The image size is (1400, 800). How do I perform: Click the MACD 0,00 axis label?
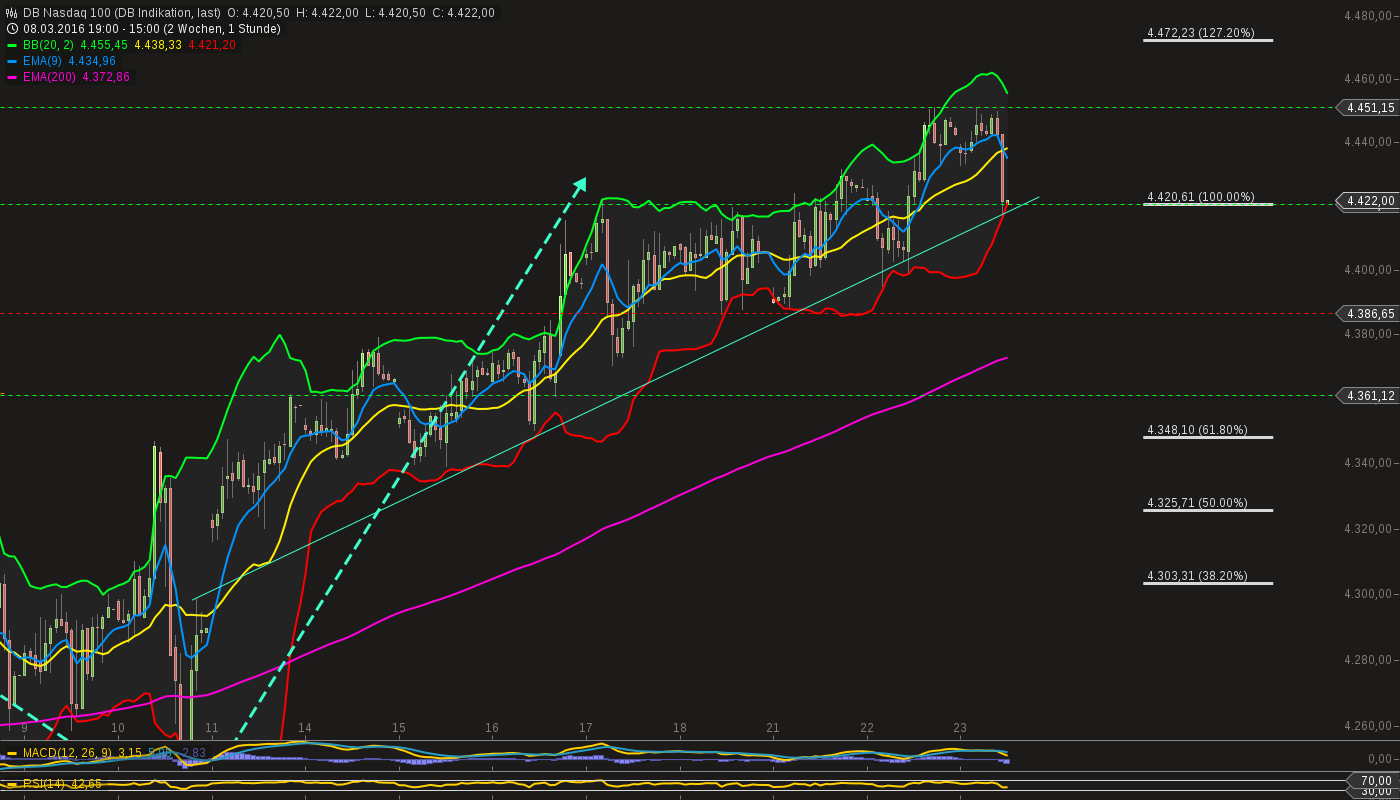(1380, 759)
